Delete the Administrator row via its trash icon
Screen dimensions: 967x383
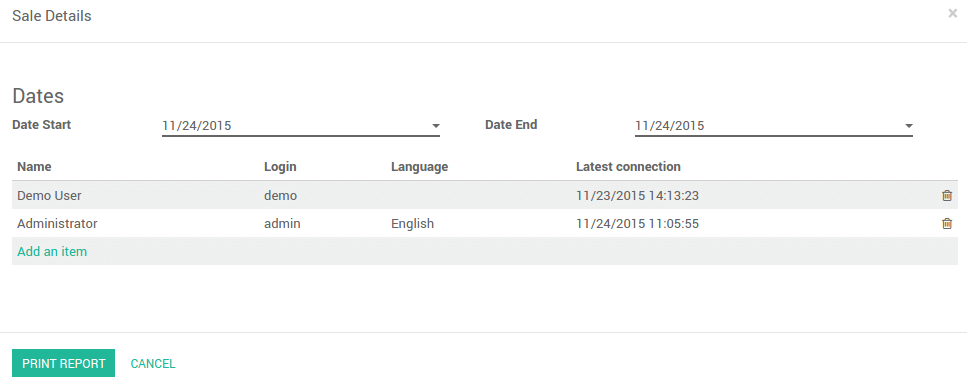tap(947, 224)
